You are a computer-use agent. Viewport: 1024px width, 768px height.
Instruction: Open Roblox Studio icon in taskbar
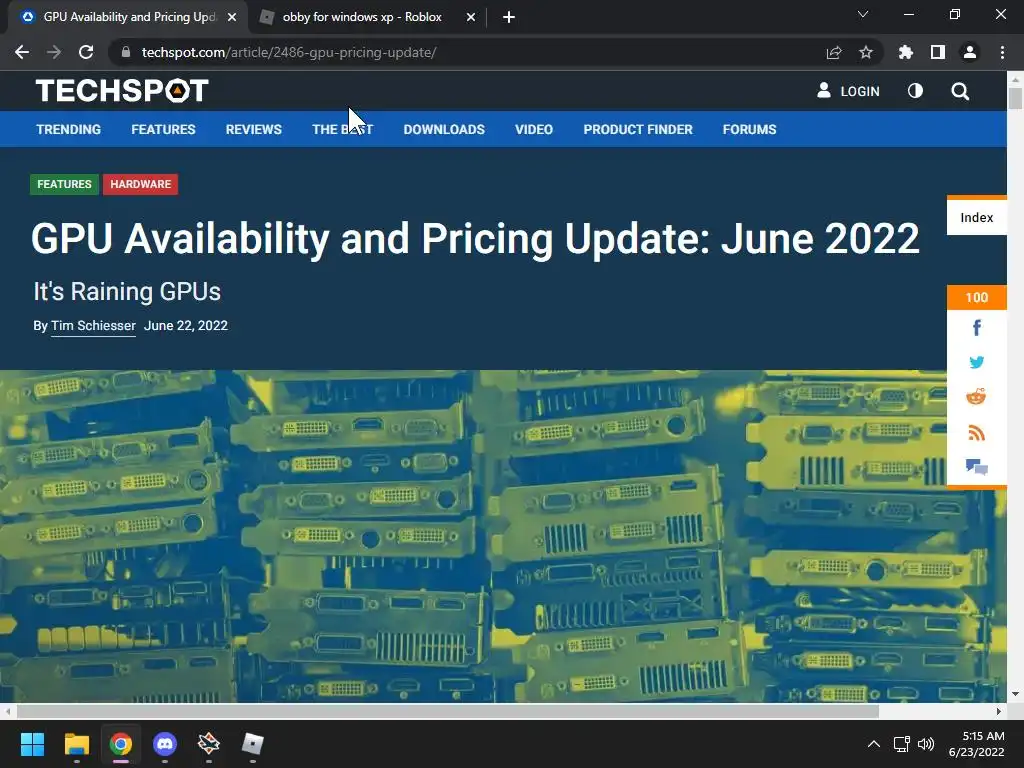point(209,744)
